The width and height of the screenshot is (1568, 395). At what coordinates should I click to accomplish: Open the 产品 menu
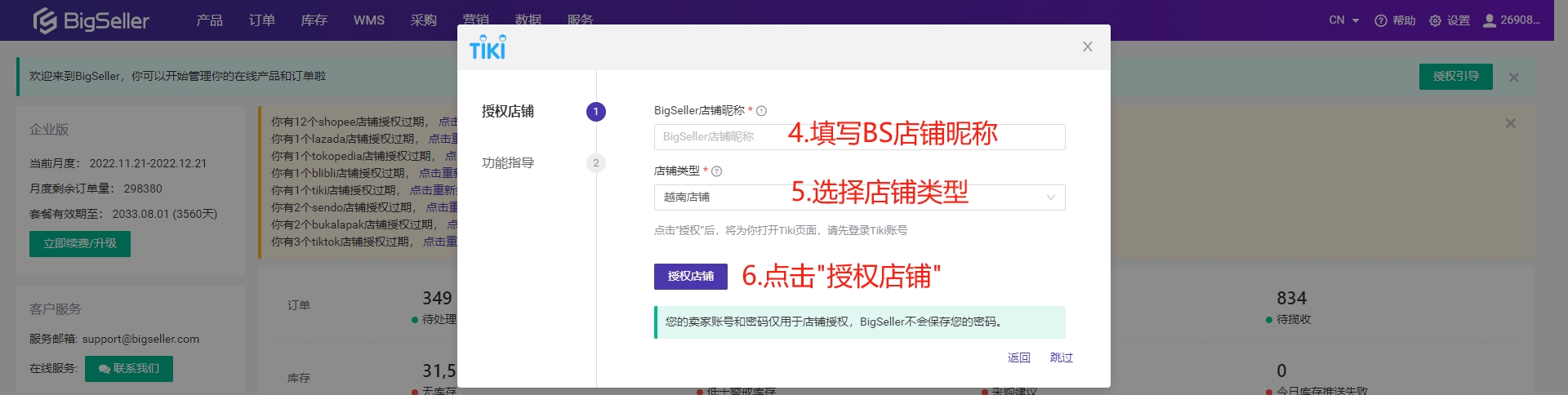click(x=210, y=20)
